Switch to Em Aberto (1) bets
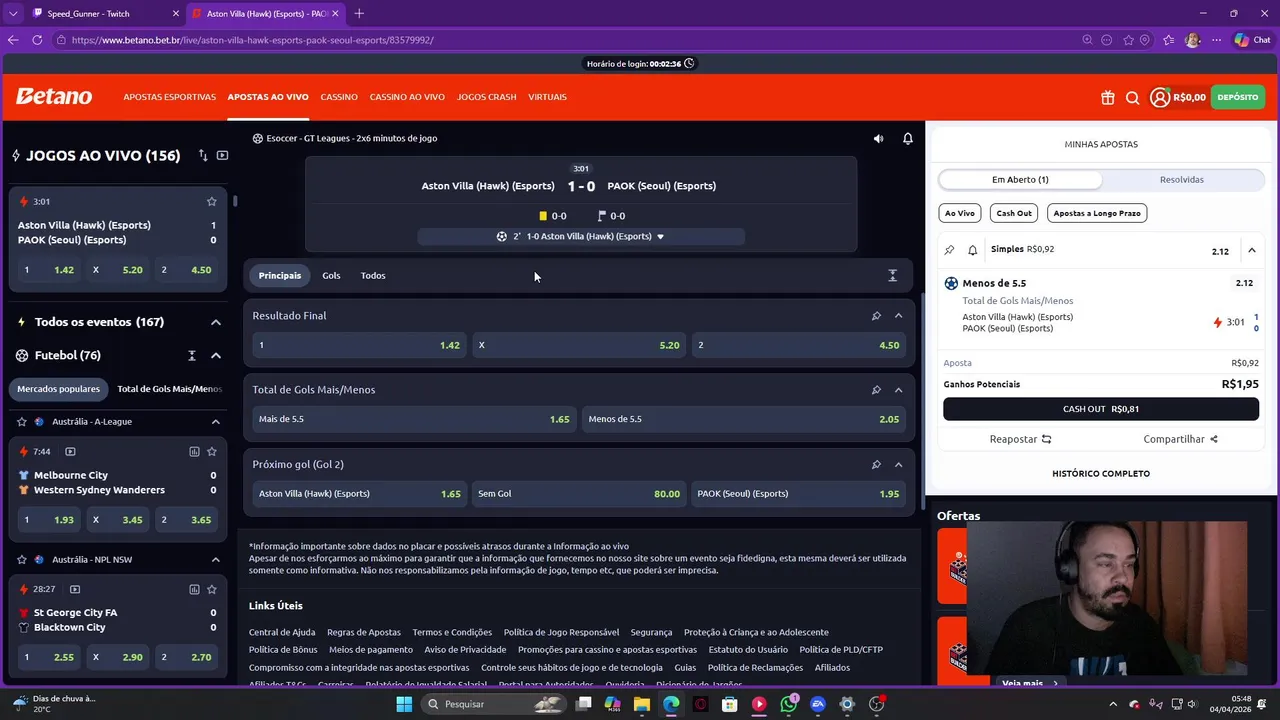1280x720 pixels. pyautogui.click(x=1020, y=180)
